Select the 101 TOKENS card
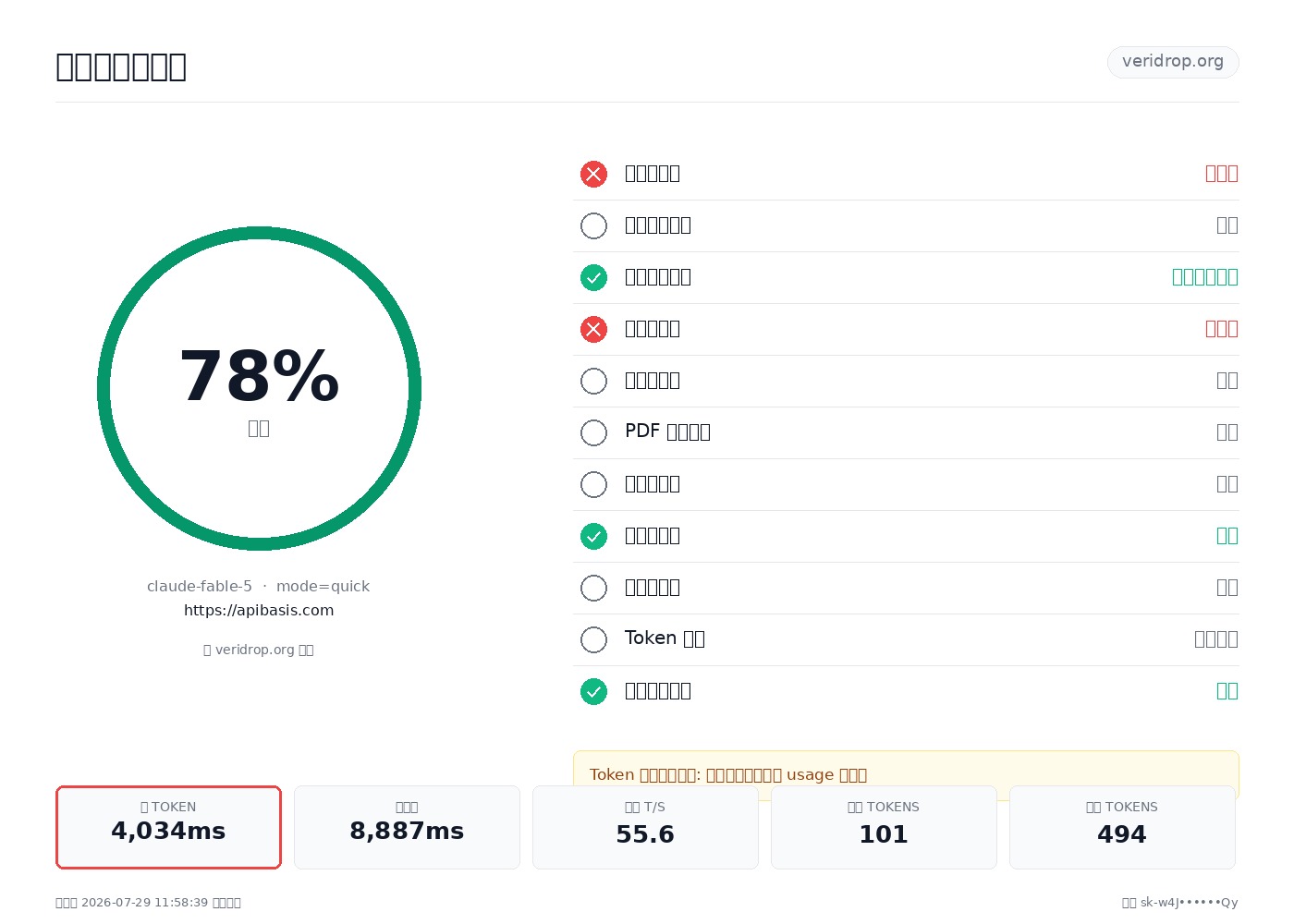The height and width of the screenshot is (924, 1294). (x=884, y=827)
